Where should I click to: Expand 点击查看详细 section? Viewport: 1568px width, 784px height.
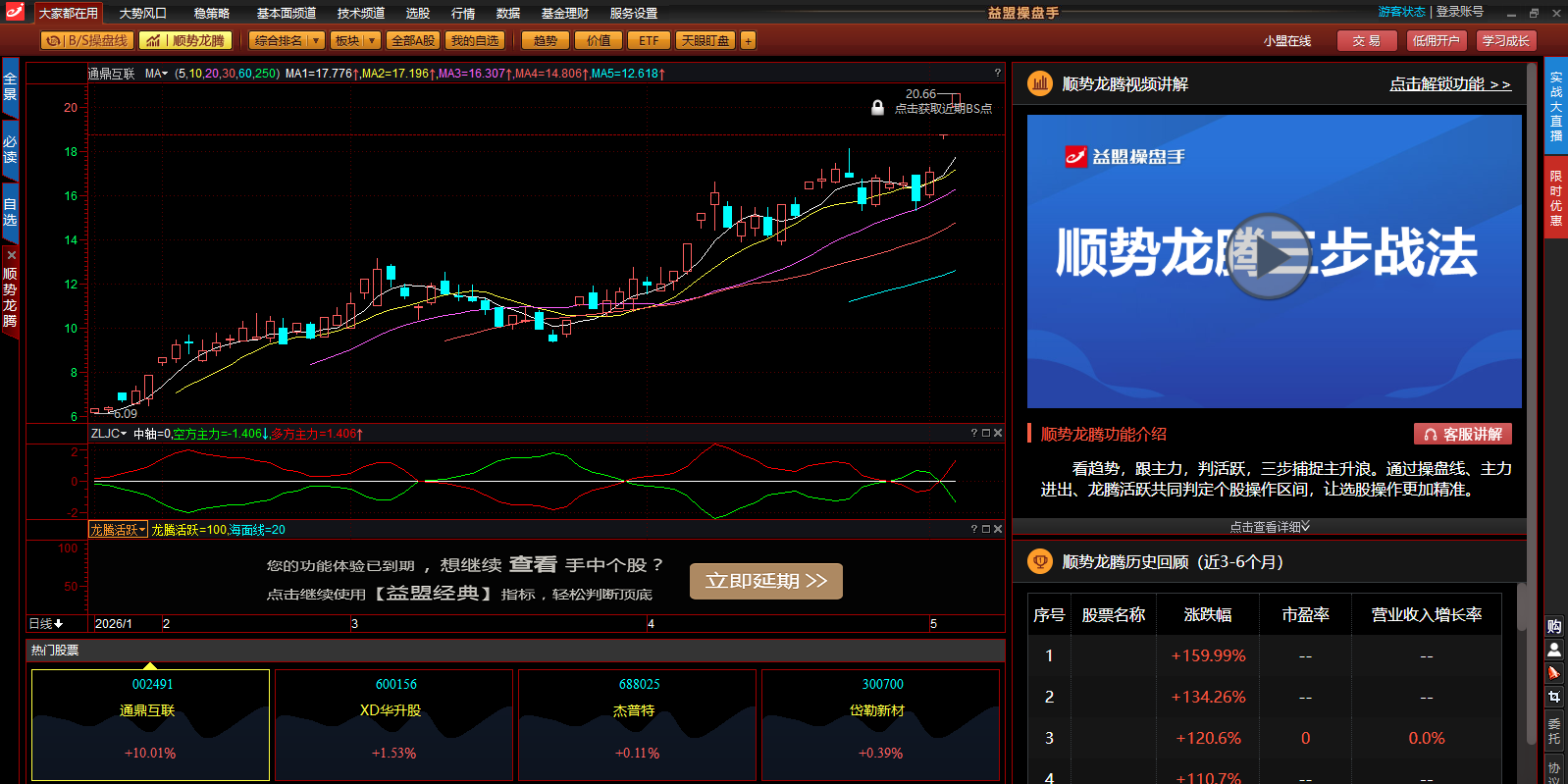coord(1270,527)
